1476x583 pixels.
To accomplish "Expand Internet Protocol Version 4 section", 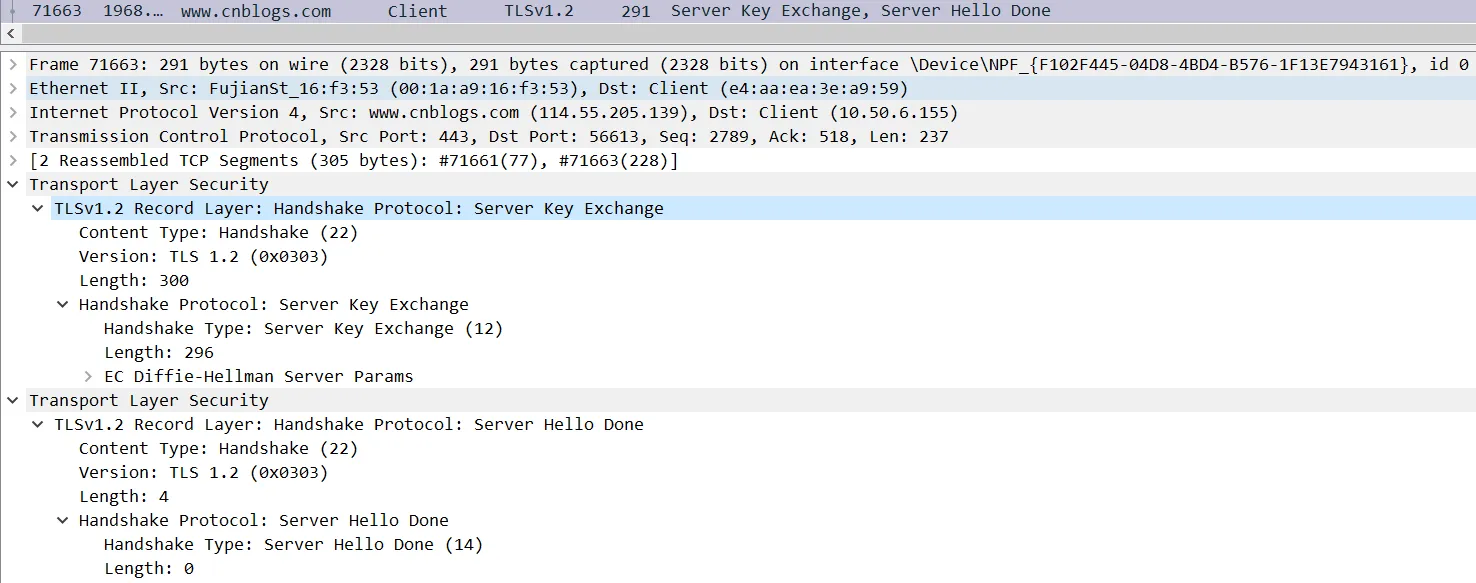I will 13,112.
